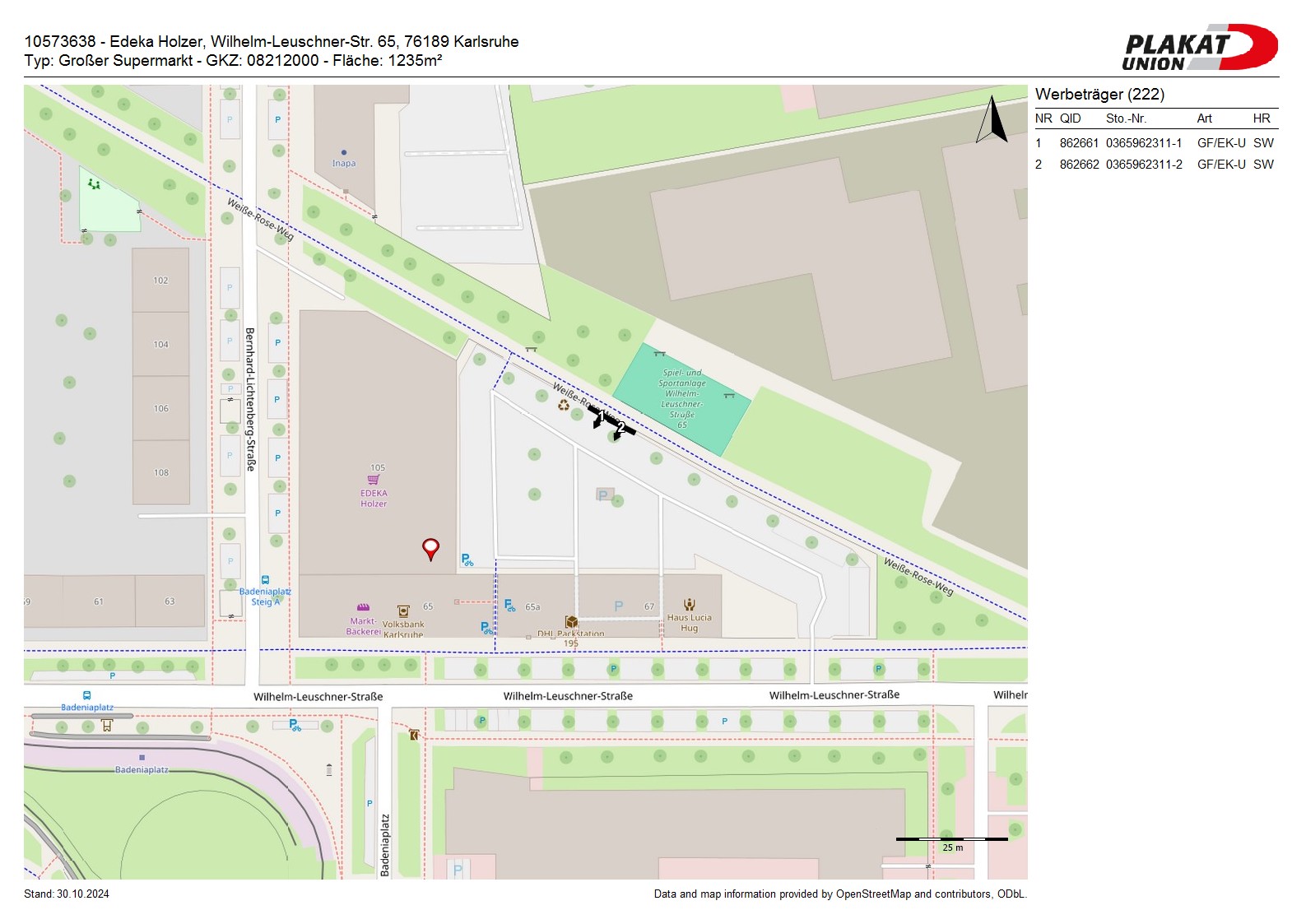Select table row with QID 862662
1306x924 pixels.
1155,165
